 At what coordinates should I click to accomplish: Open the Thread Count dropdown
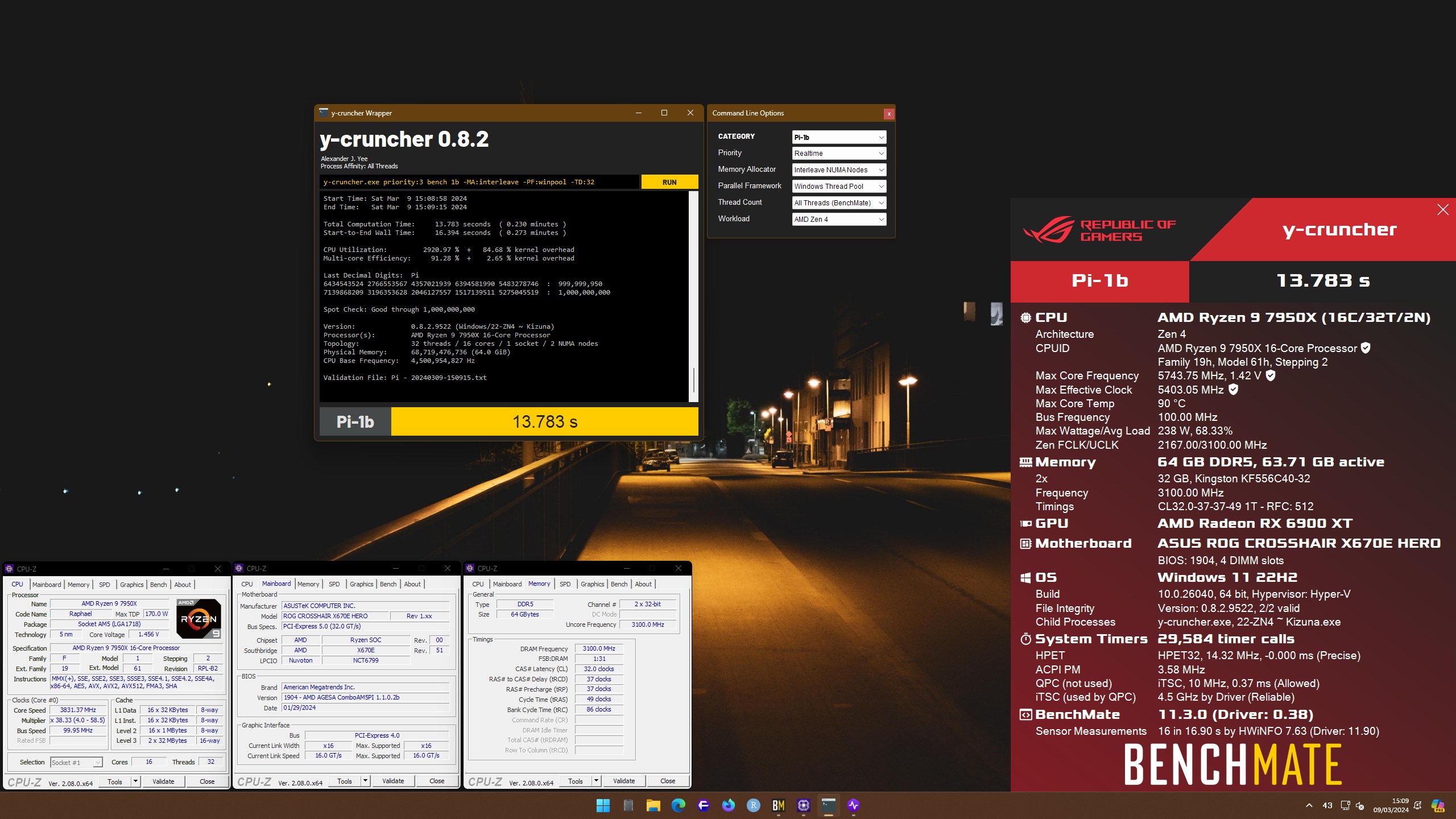[x=839, y=203]
